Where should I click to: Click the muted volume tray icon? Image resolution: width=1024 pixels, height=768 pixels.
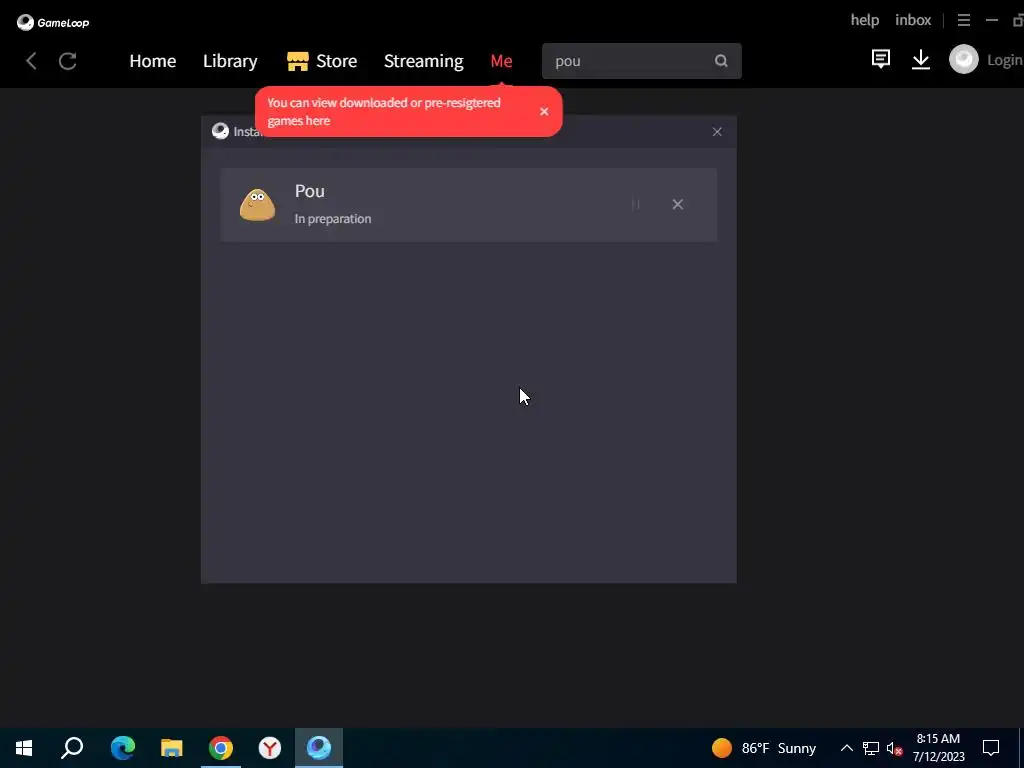(894, 748)
